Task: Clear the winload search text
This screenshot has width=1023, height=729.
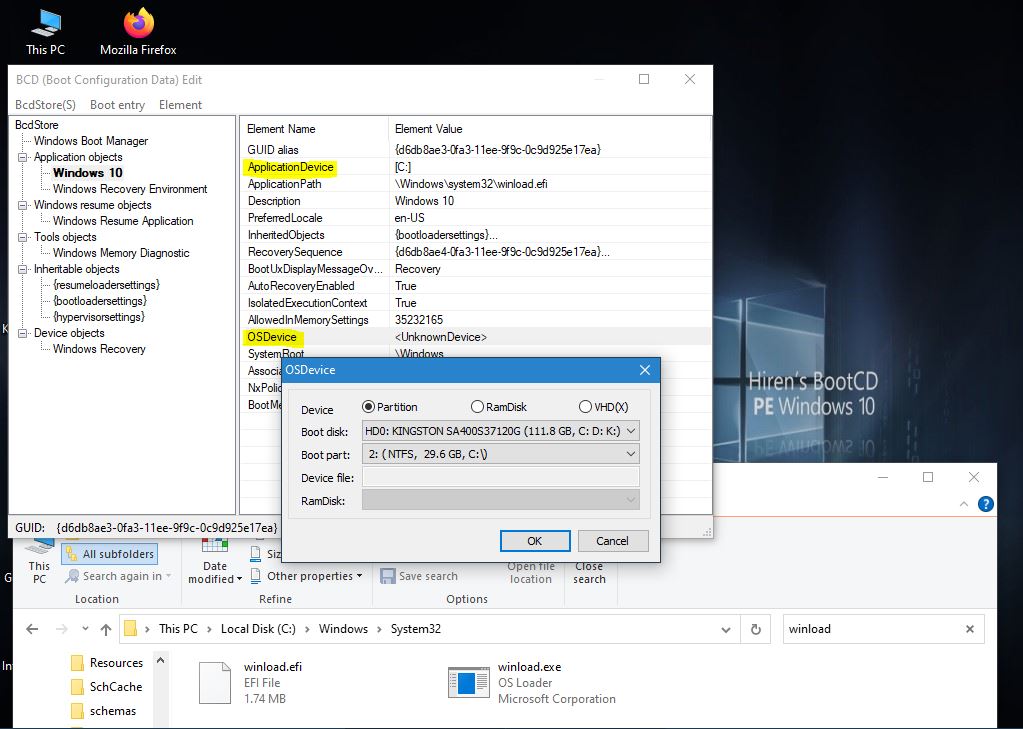Action: [969, 629]
